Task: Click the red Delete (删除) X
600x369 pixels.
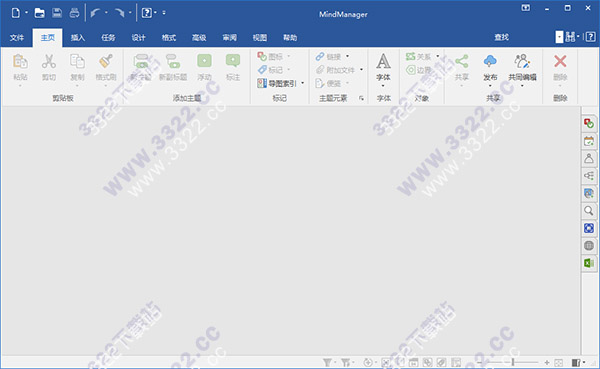Action: [x=560, y=61]
